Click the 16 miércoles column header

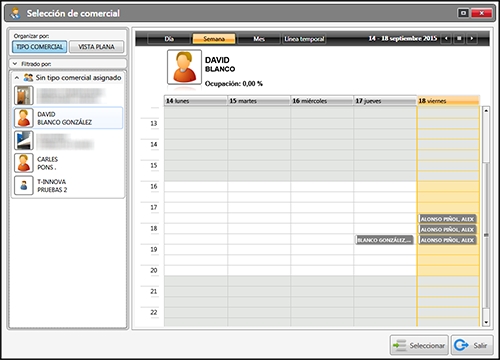point(322,101)
